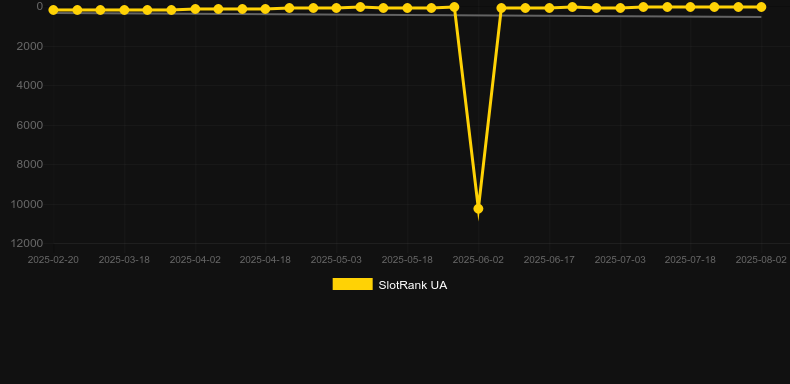Click the 2025-07-18 x-axis date label
This screenshot has width=790, height=384.
(690, 260)
